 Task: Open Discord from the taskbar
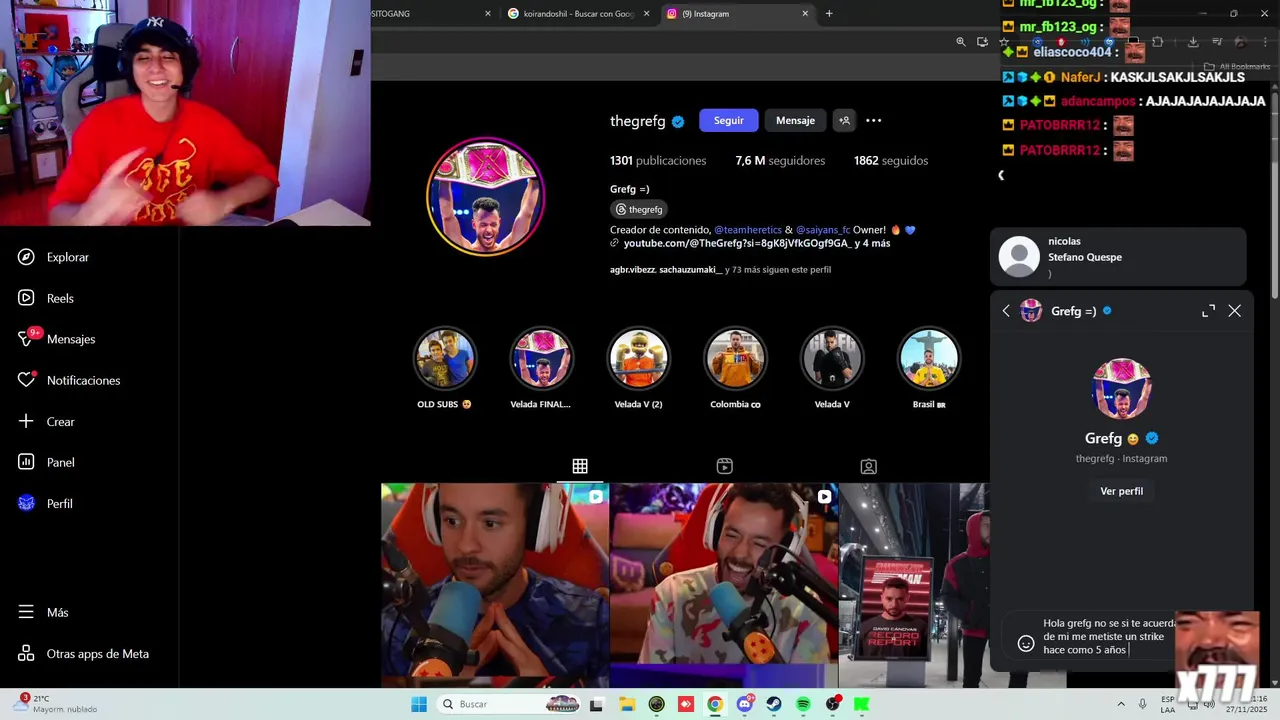click(x=745, y=704)
